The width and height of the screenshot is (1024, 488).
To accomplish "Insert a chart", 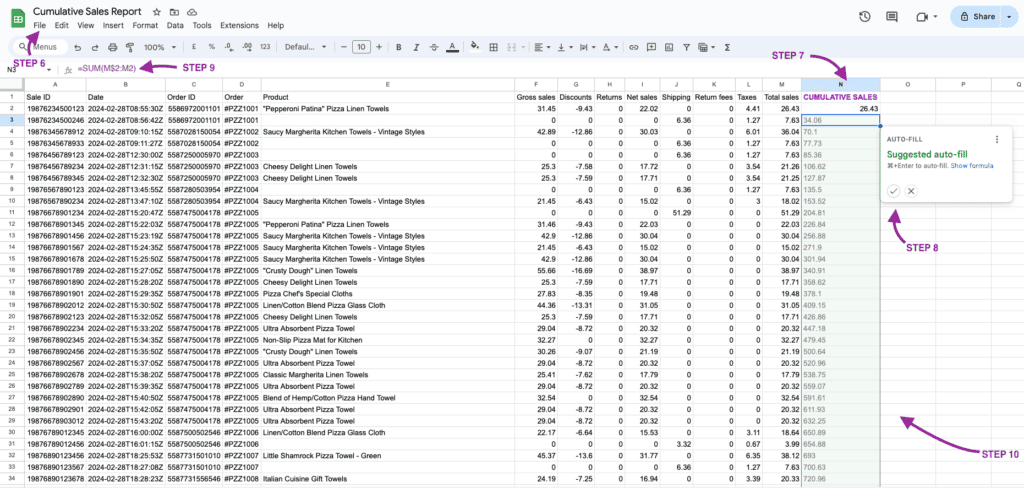I will click(669, 47).
